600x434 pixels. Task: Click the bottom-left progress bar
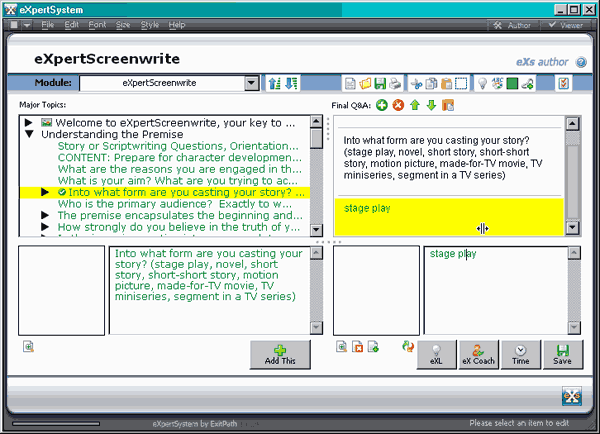[56, 424]
